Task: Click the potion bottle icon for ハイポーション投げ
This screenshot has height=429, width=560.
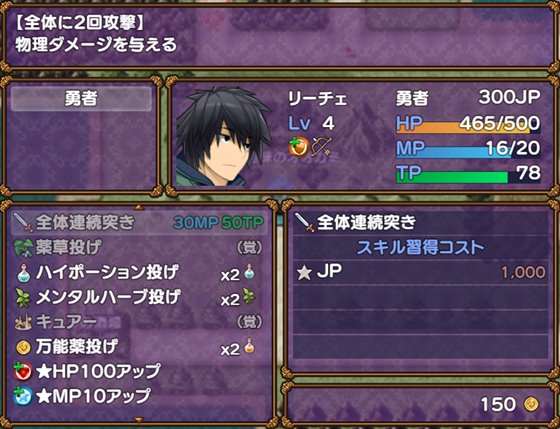Action: click(x=23, y=273)
